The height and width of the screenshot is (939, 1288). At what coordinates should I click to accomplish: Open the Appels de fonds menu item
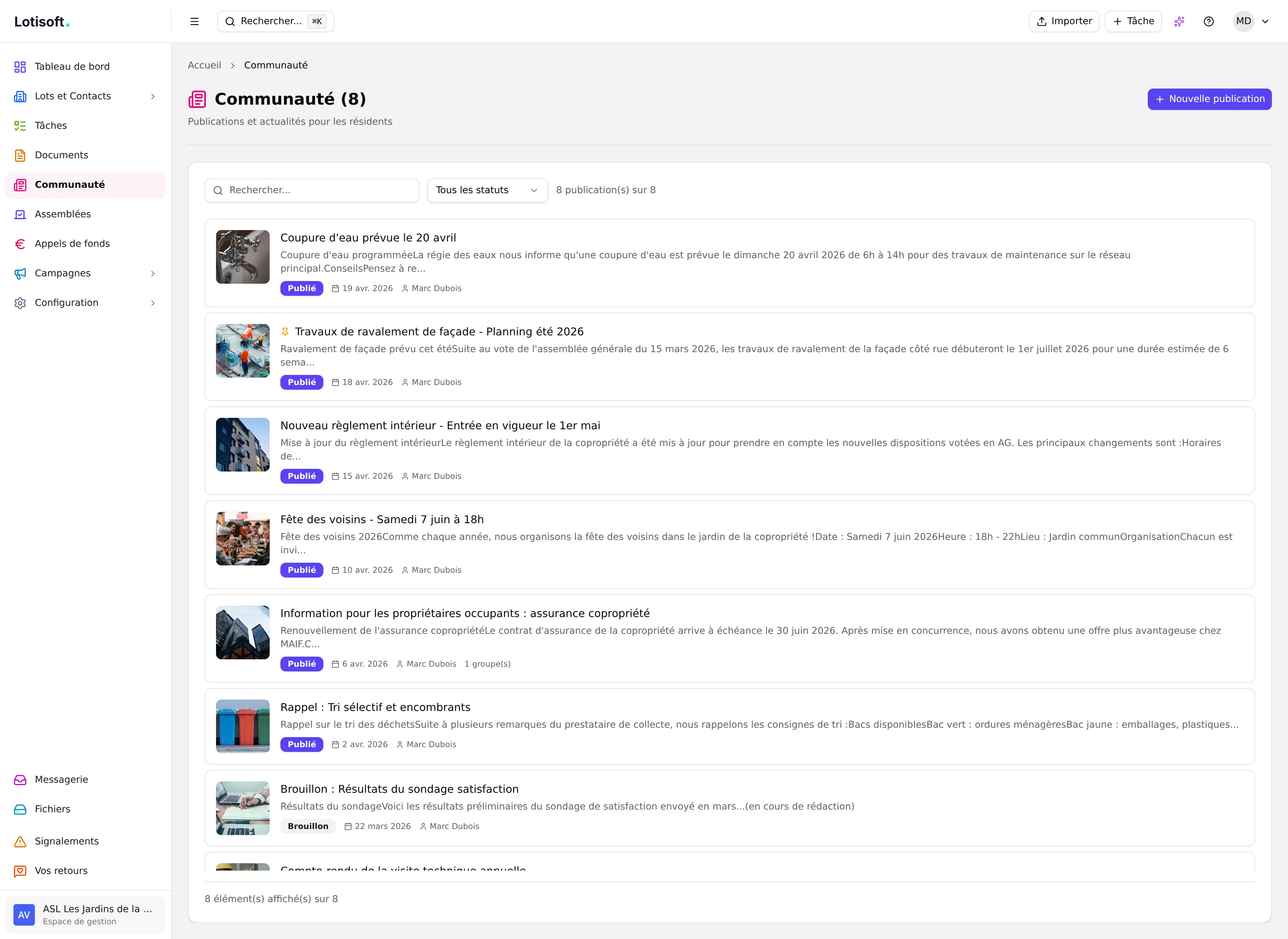point(85,244)
